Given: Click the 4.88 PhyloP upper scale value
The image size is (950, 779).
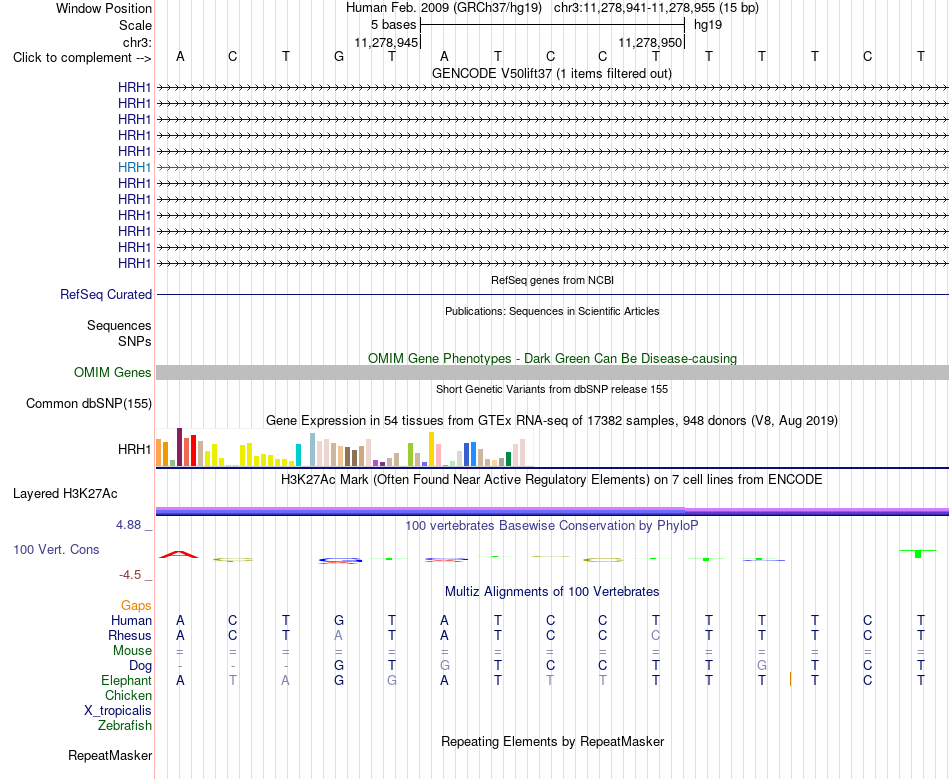Looking at the screenshot, I should click(x=128, y=525).
